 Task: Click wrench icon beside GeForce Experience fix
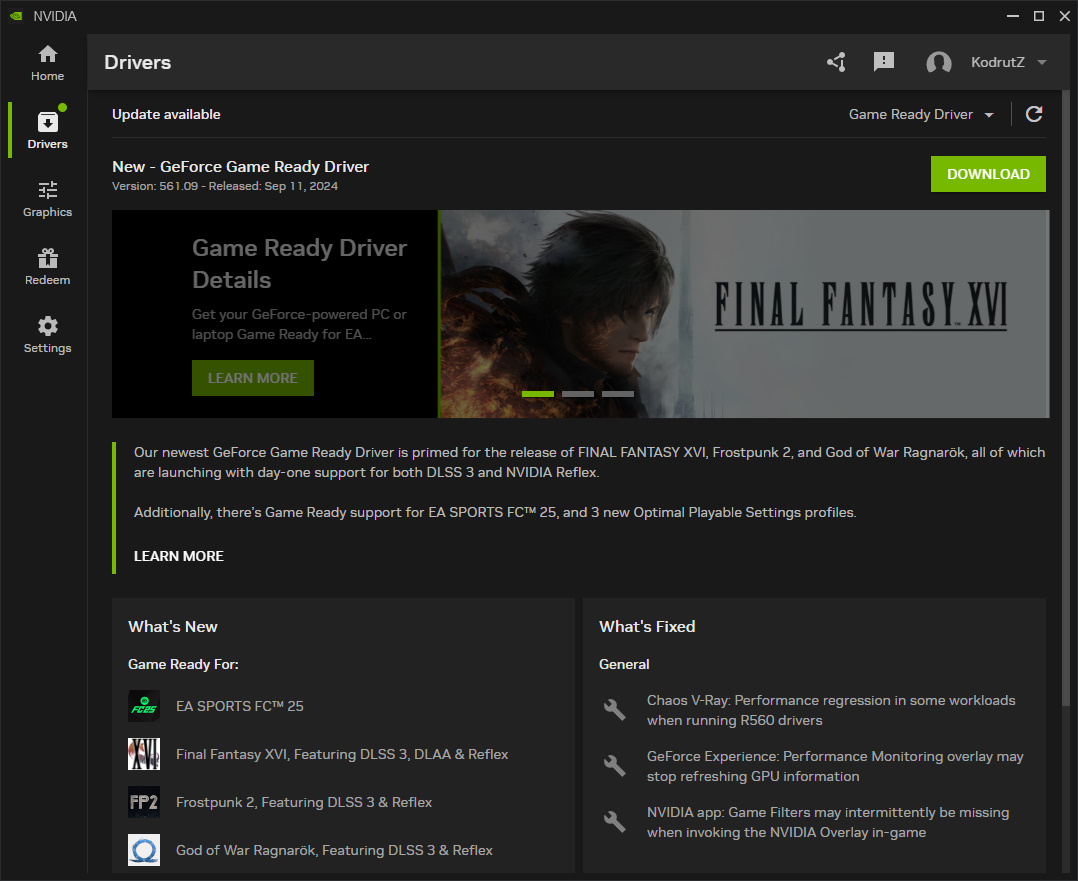point(615,765)
